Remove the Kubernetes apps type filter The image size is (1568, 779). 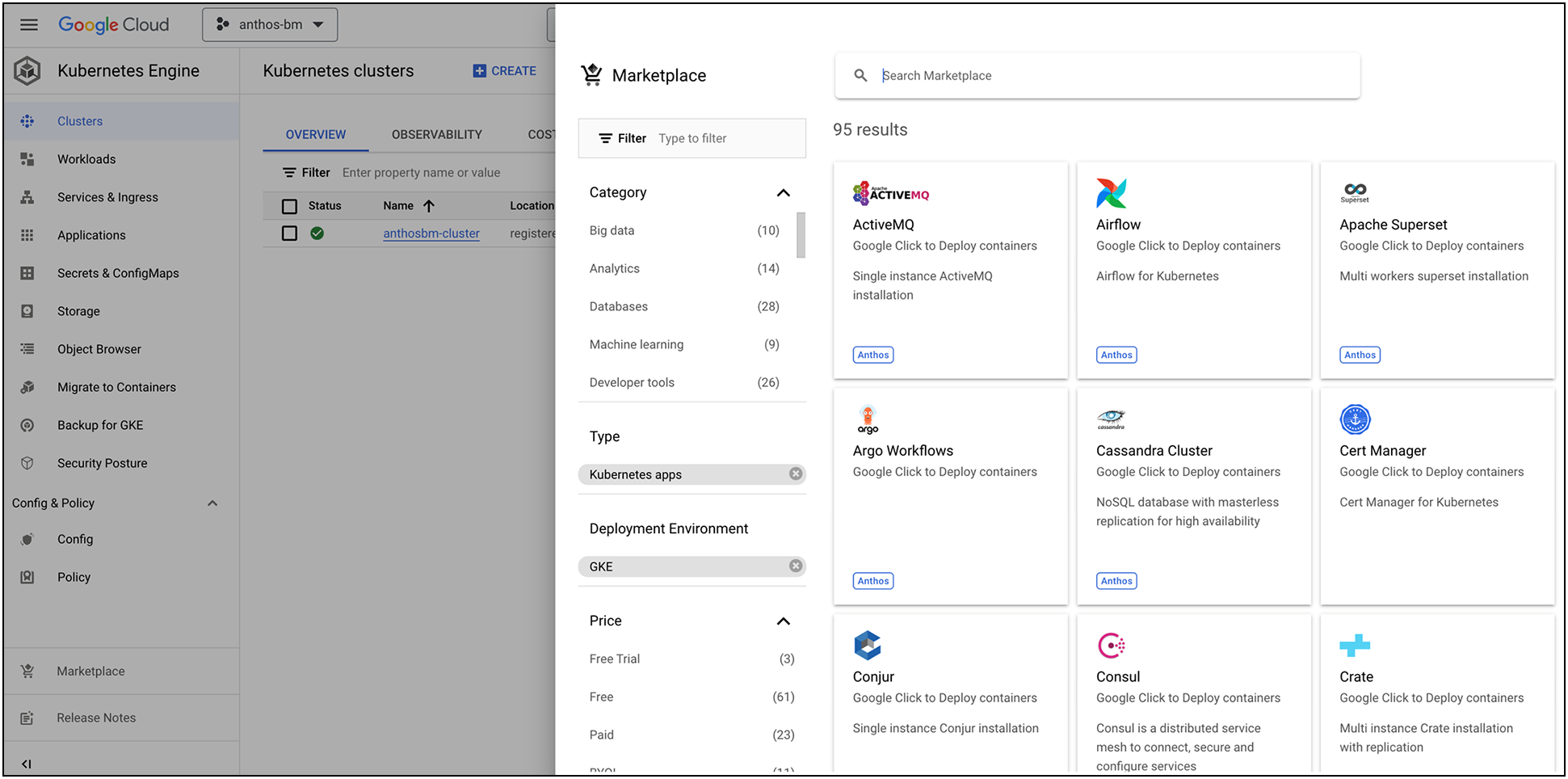[x=796, y=474]
